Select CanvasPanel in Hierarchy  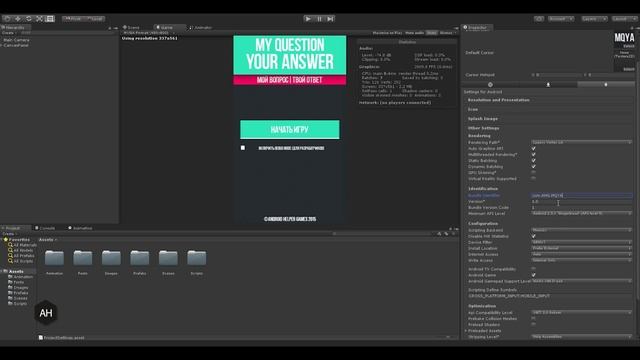(16, 45)
